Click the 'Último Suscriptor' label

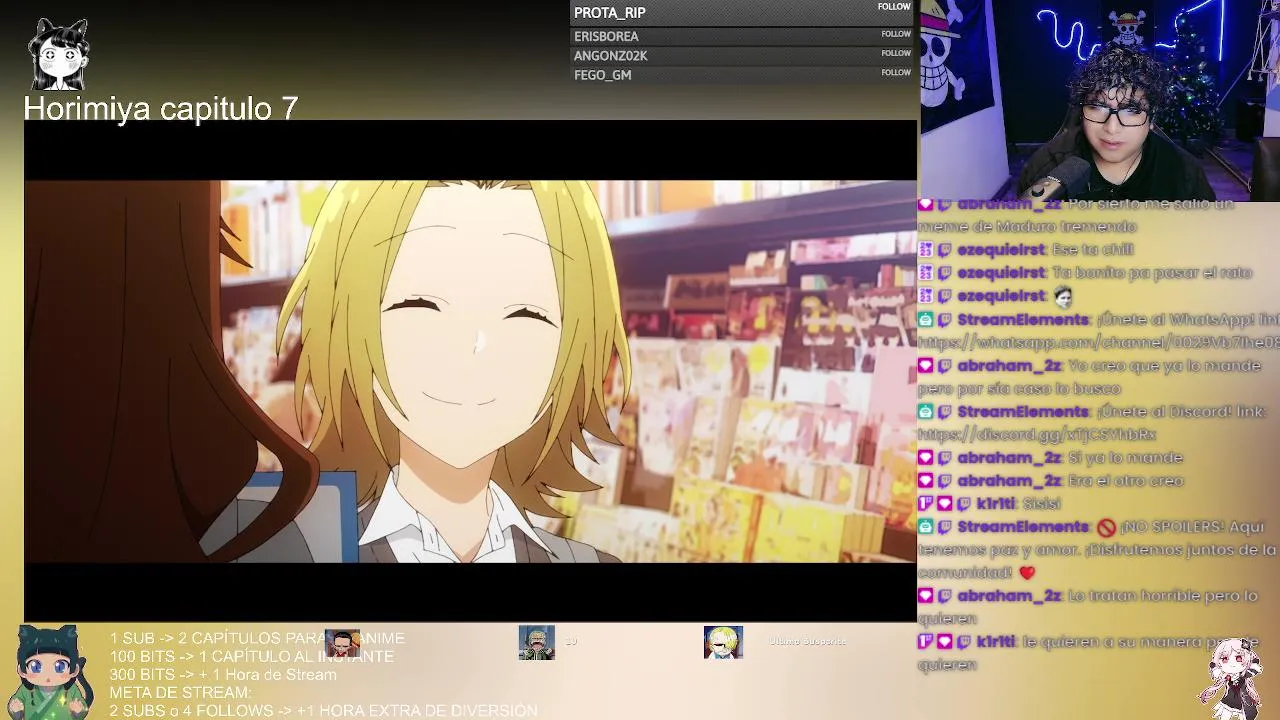coord(808,641)
